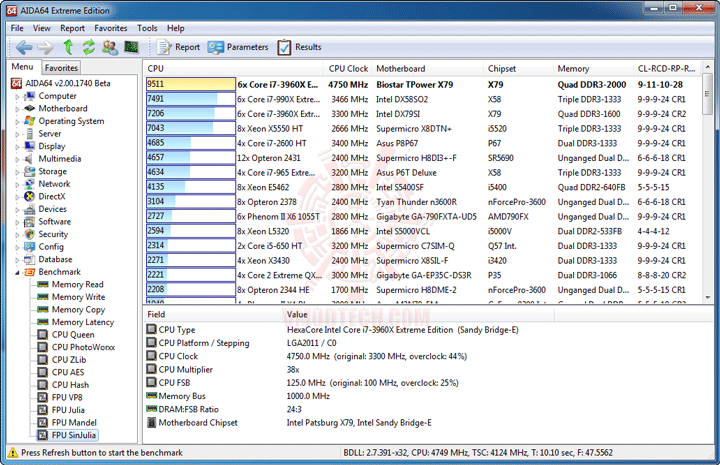Select the CPU PhotoWorxx benchmark
The width and height of the screenshot is (720, 465).
tap(83, 347)
